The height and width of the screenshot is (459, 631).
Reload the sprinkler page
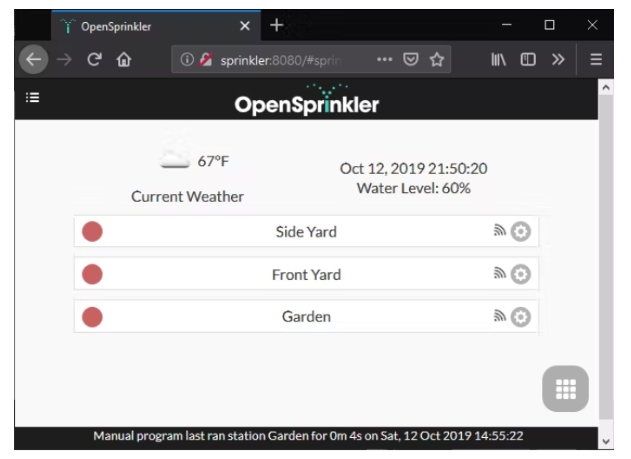[x=95, y=60]
